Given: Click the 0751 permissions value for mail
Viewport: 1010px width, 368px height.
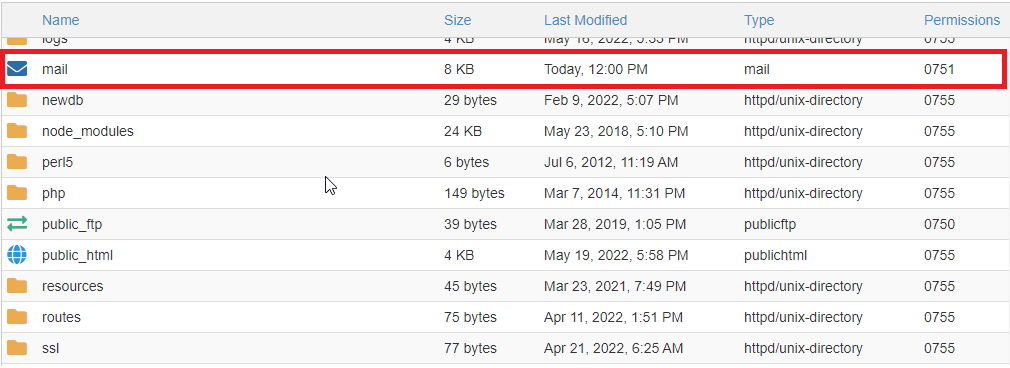Looking at the screenshot, I should 939,69.
